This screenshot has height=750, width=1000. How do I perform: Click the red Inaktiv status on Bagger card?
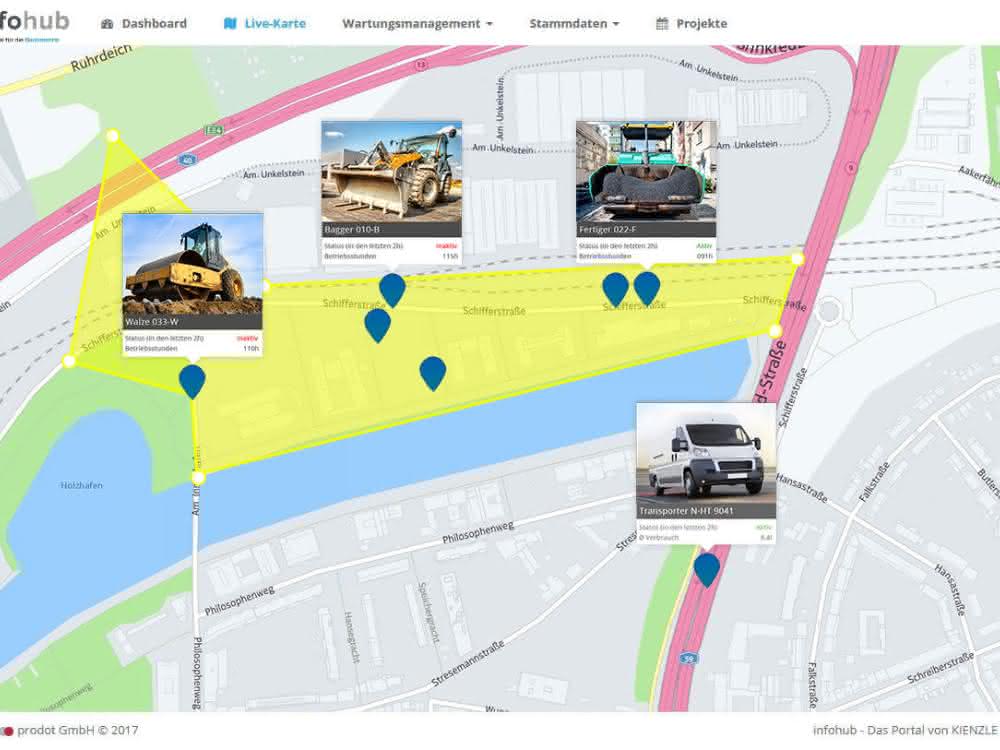click(446, 246)
